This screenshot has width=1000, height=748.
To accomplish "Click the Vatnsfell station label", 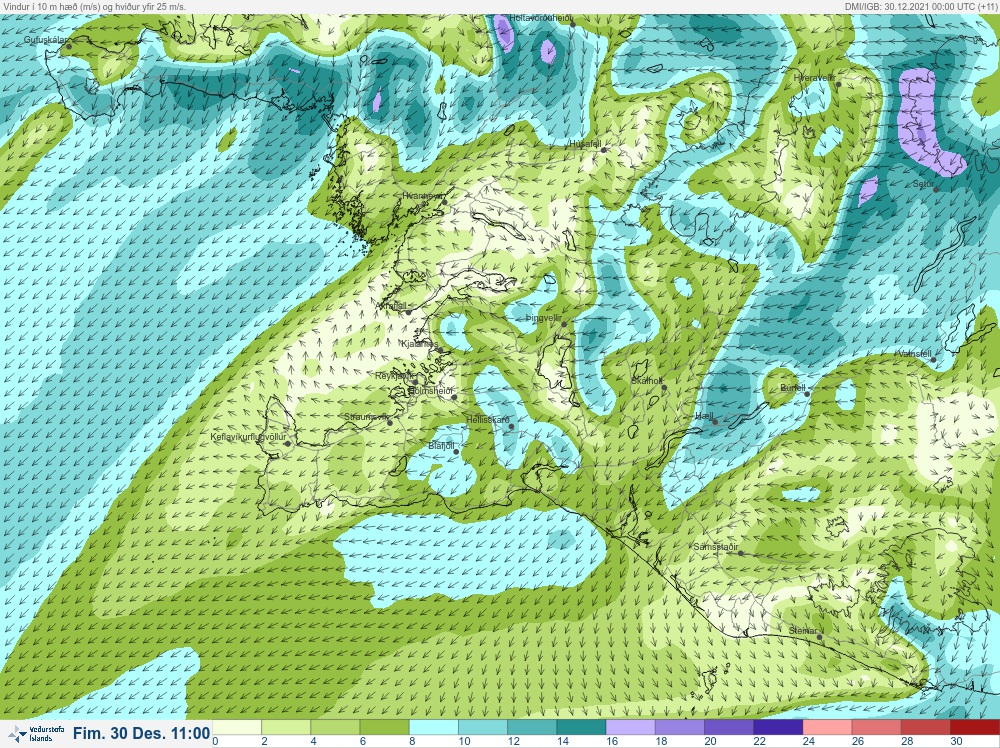I will (x=915, y=353).
